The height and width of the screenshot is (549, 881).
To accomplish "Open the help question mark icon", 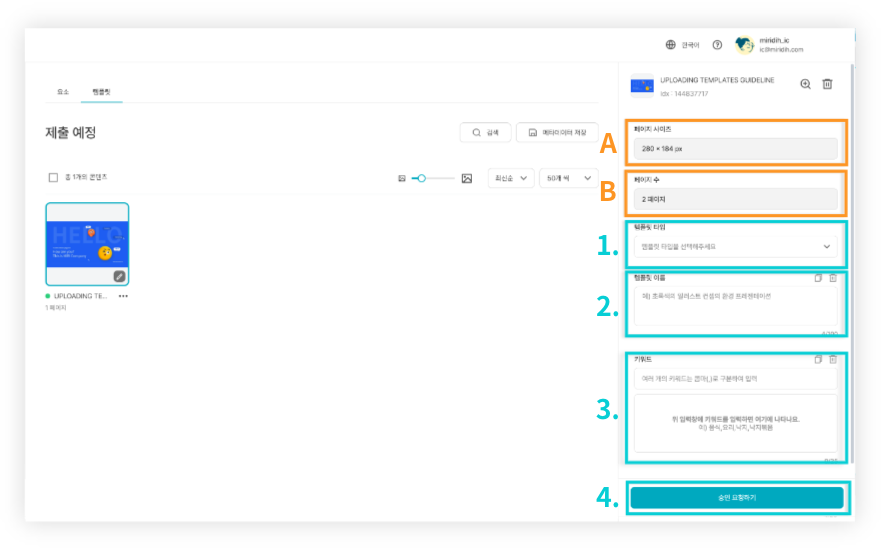I will (717, 45).
